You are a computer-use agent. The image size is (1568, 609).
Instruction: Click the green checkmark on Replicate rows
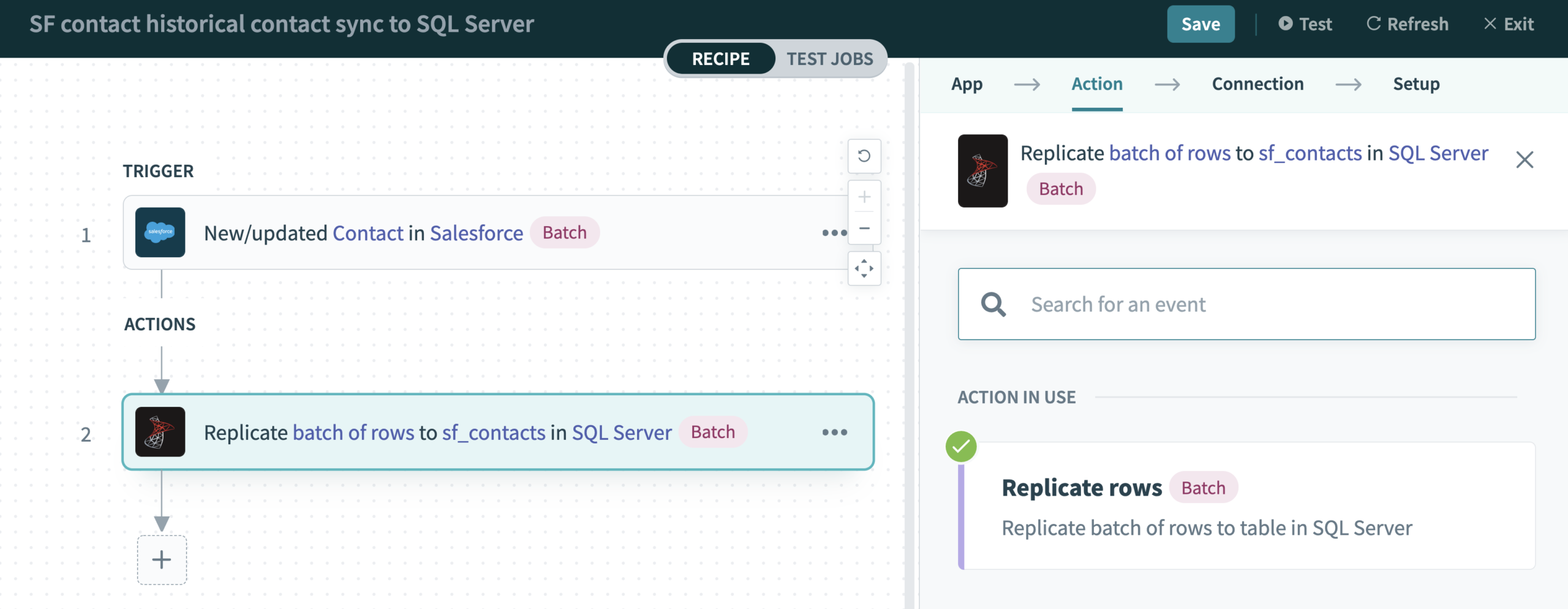[x=961, y=447]
